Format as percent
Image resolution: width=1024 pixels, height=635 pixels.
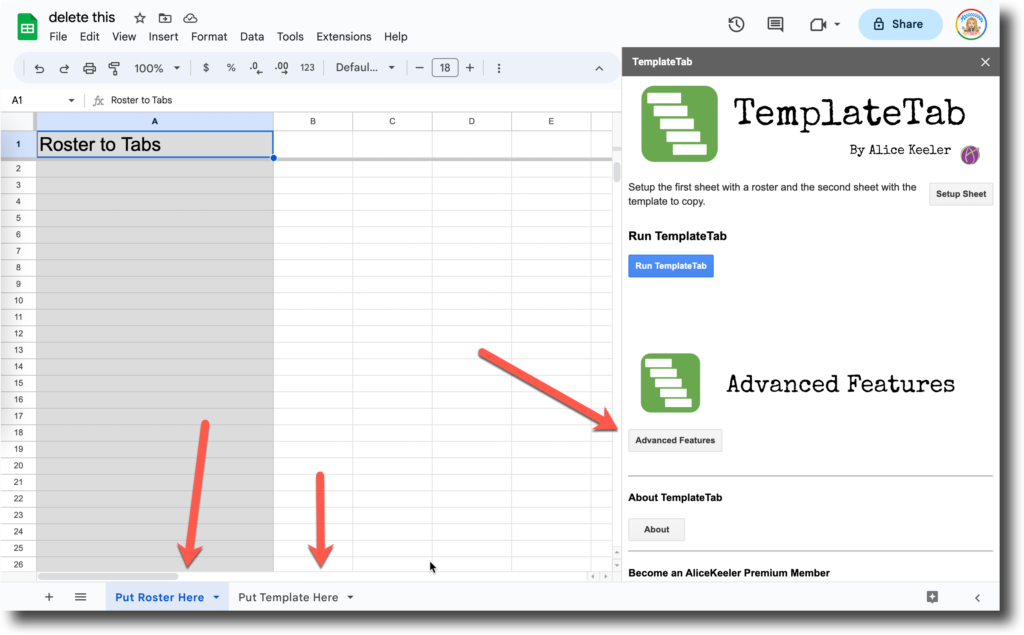point(231,68)
